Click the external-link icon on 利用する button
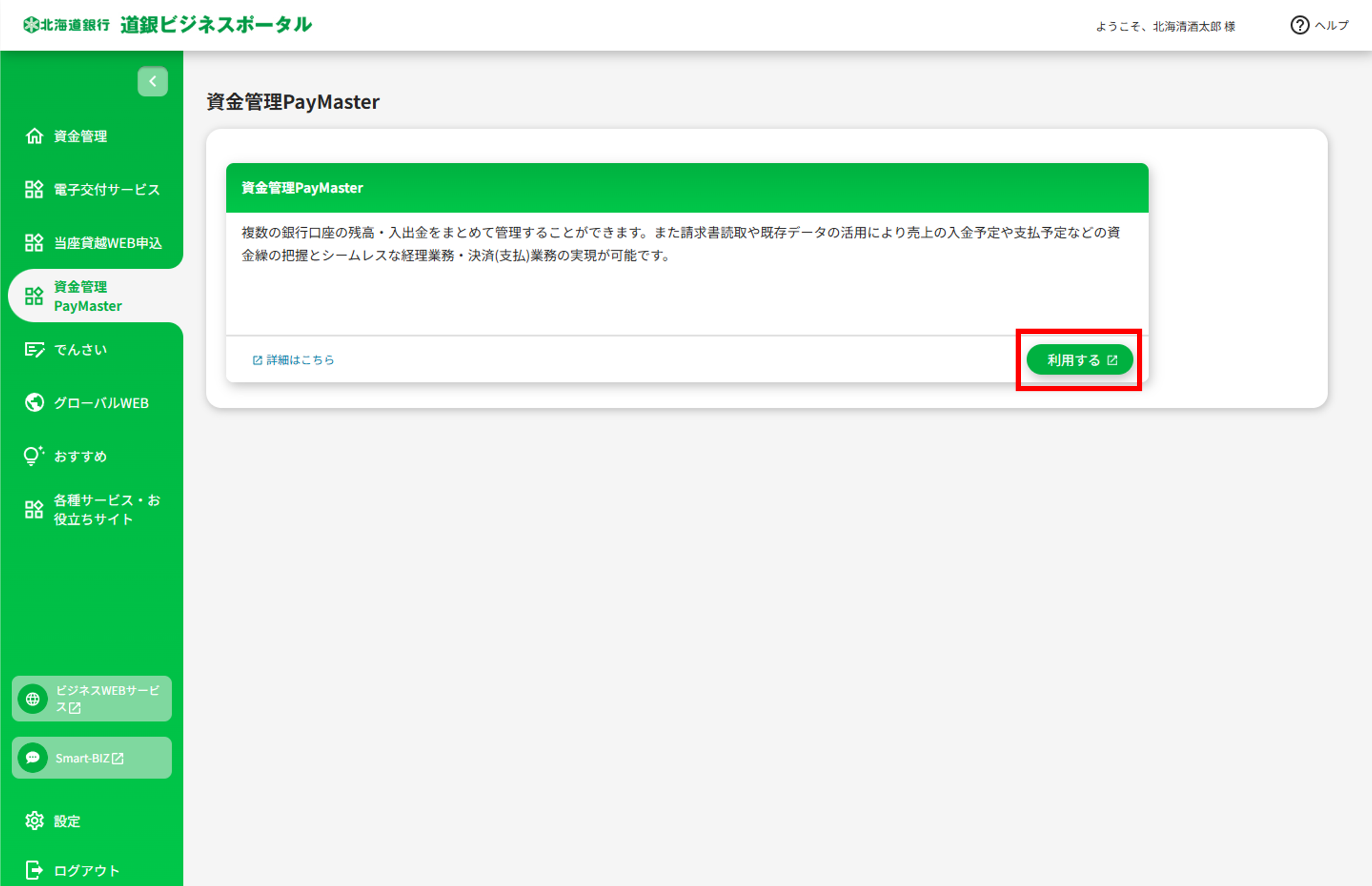This screenshot has width=1372, height=886. click(x=1113, y=360)
